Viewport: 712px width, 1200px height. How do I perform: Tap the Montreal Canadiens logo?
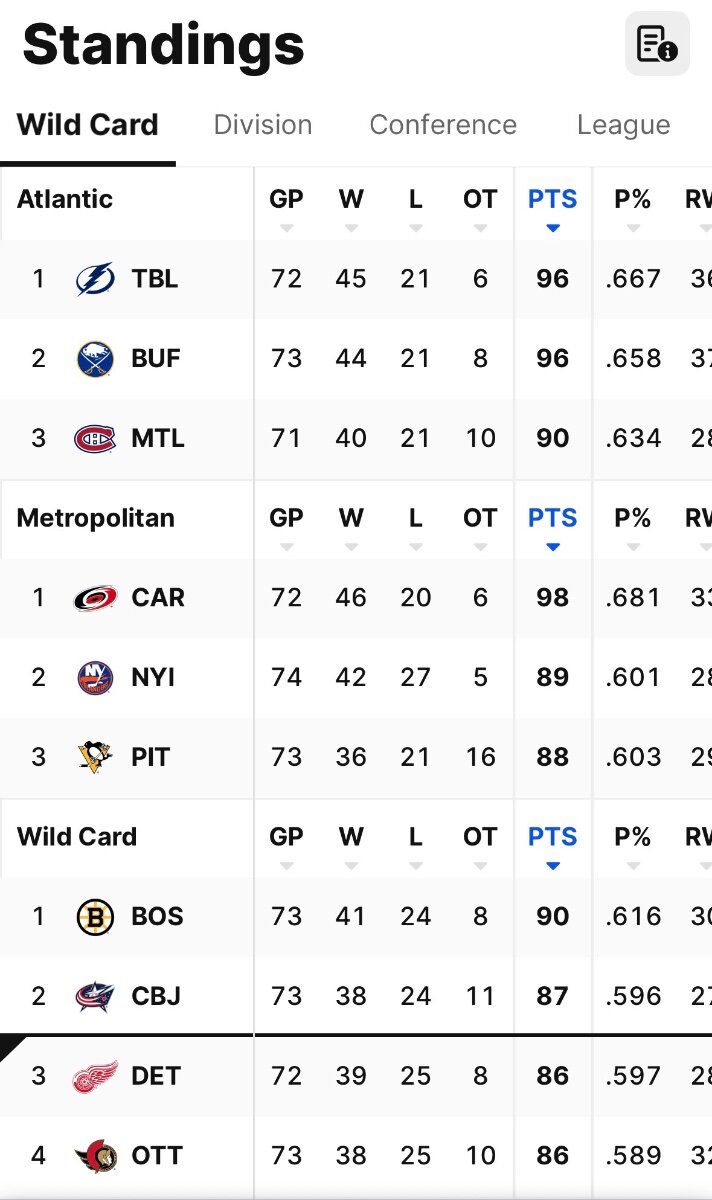95,438
